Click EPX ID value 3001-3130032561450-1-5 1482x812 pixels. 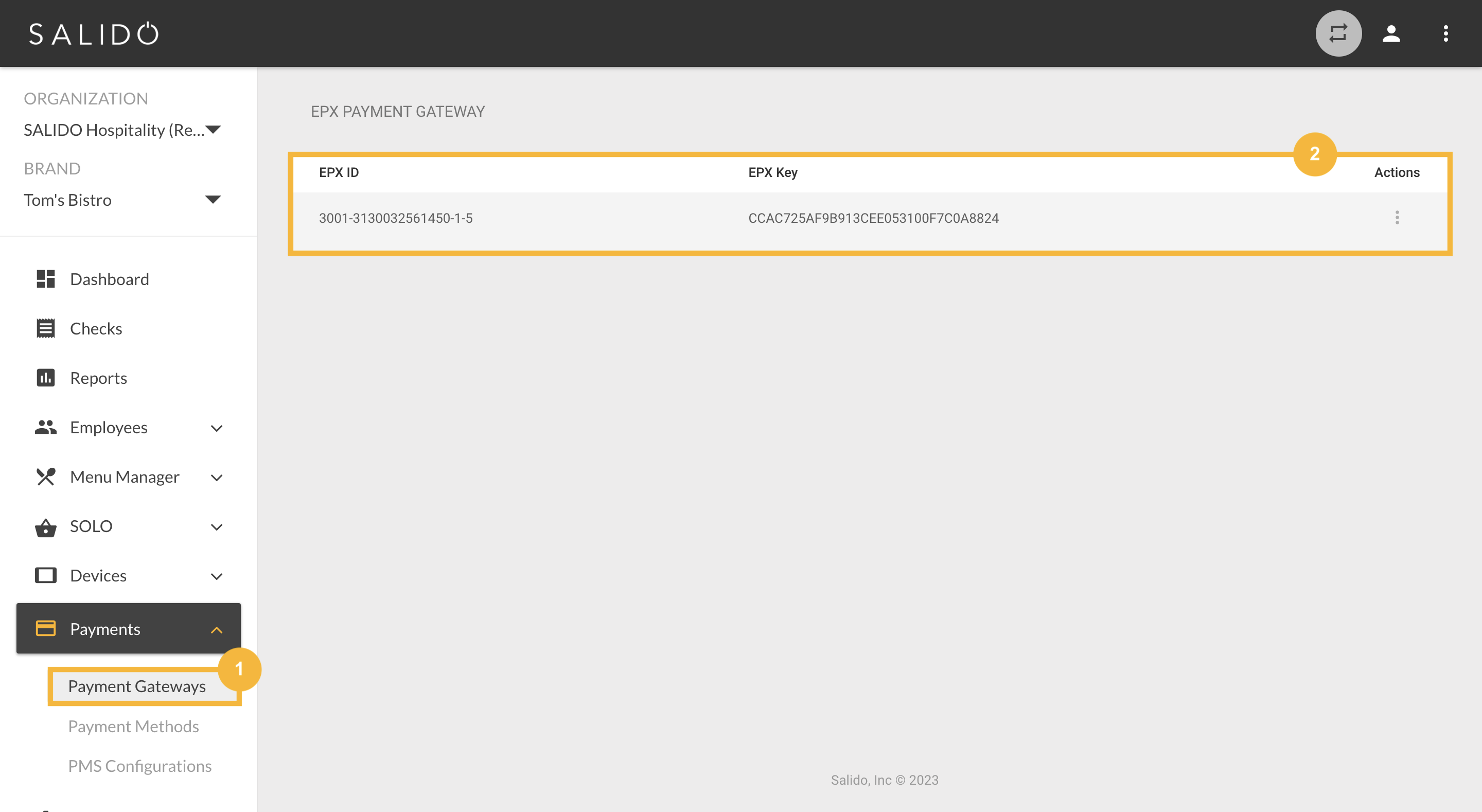(396, 218)
